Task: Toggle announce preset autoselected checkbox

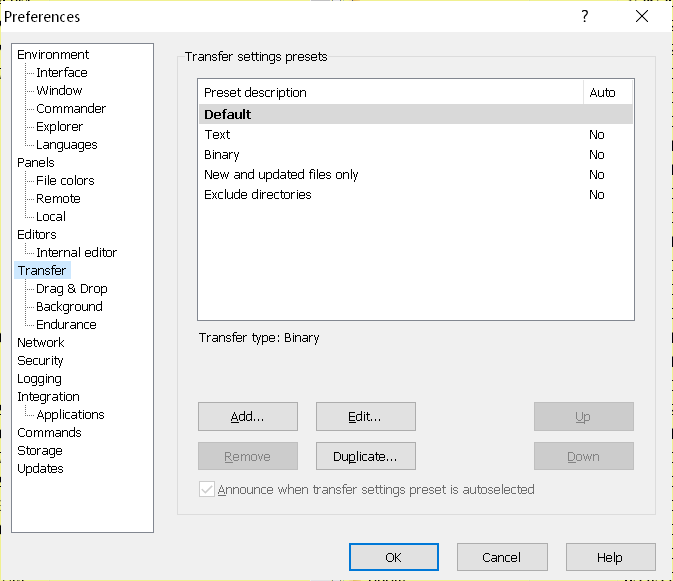Action: [x=207, y=490]
